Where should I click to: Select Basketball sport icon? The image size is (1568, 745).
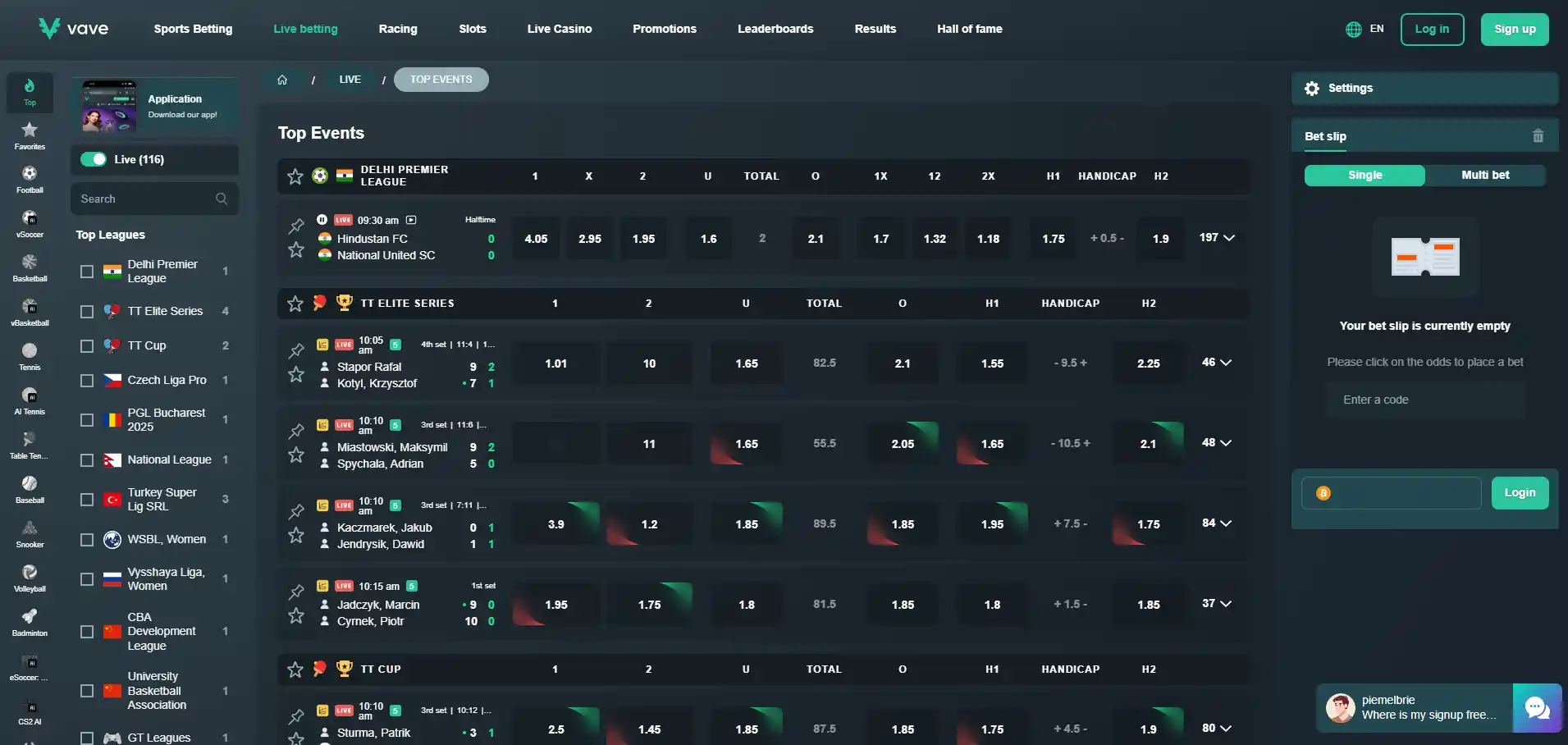click(30, 268)
